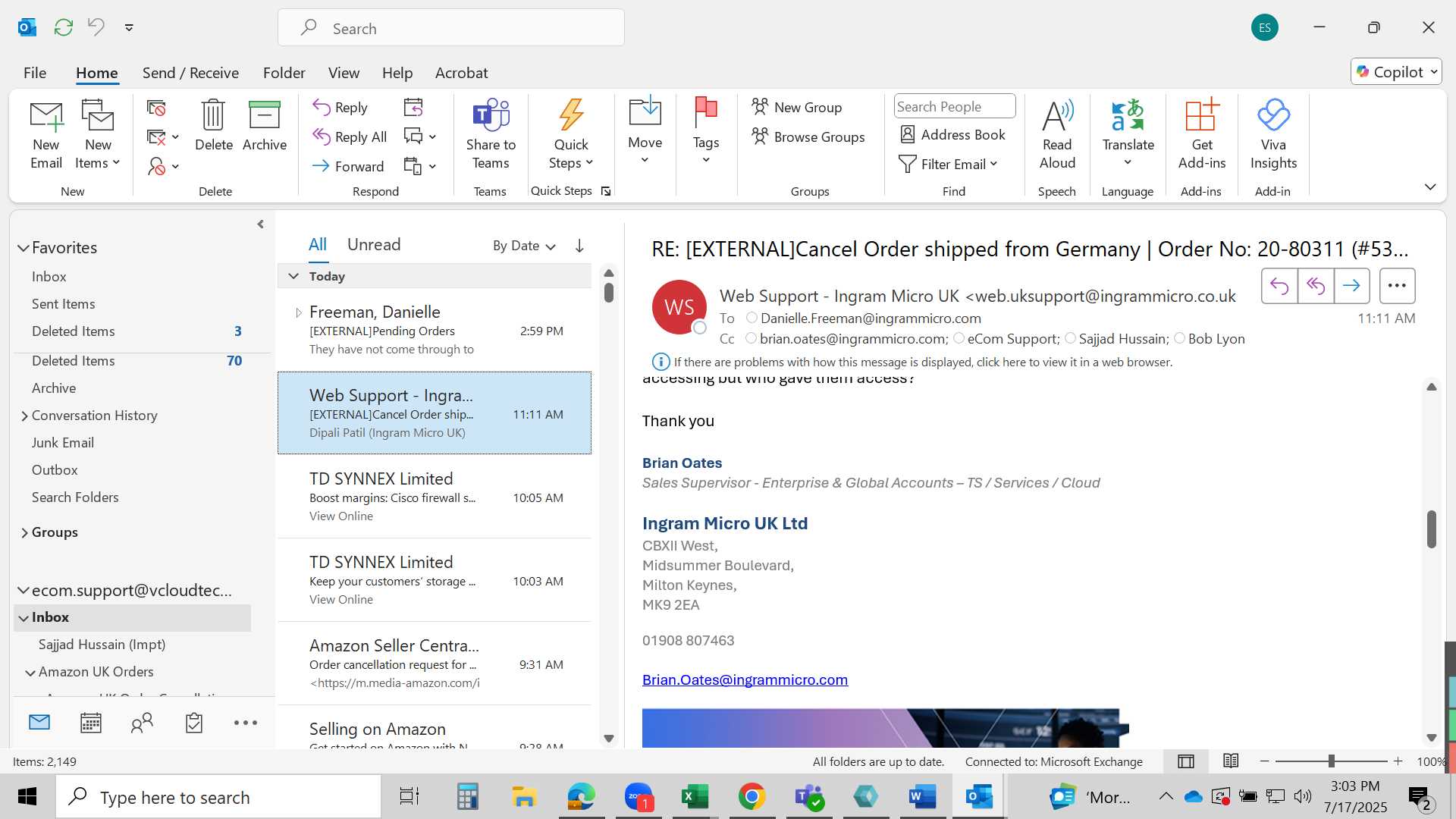Image resolution: width=1456 pixels, height=819 pixels.
Task: Click the zoom slider handle in status bar
Action: click(x=1331, y=761)
